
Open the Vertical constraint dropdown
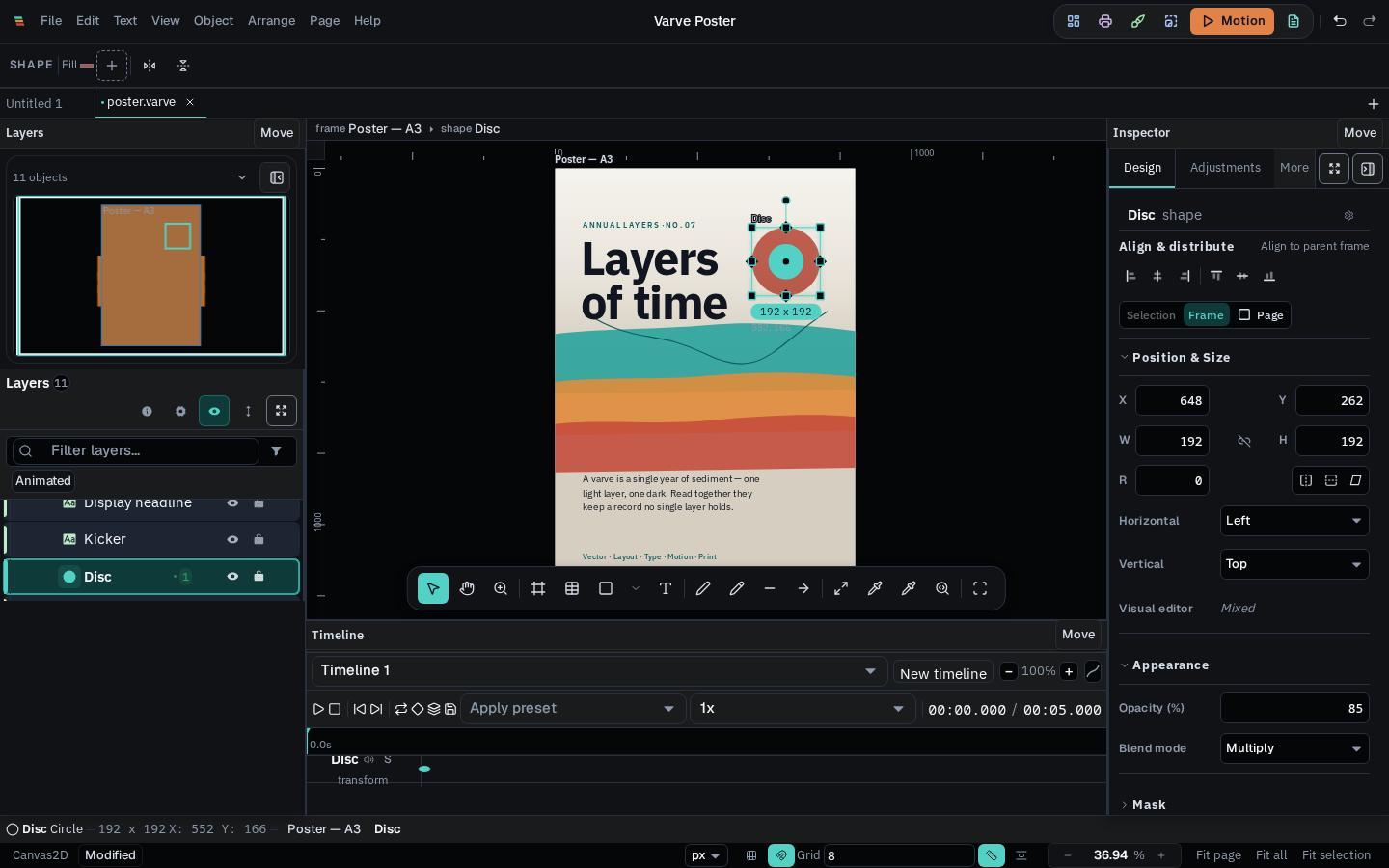(x=1294, y=564)
